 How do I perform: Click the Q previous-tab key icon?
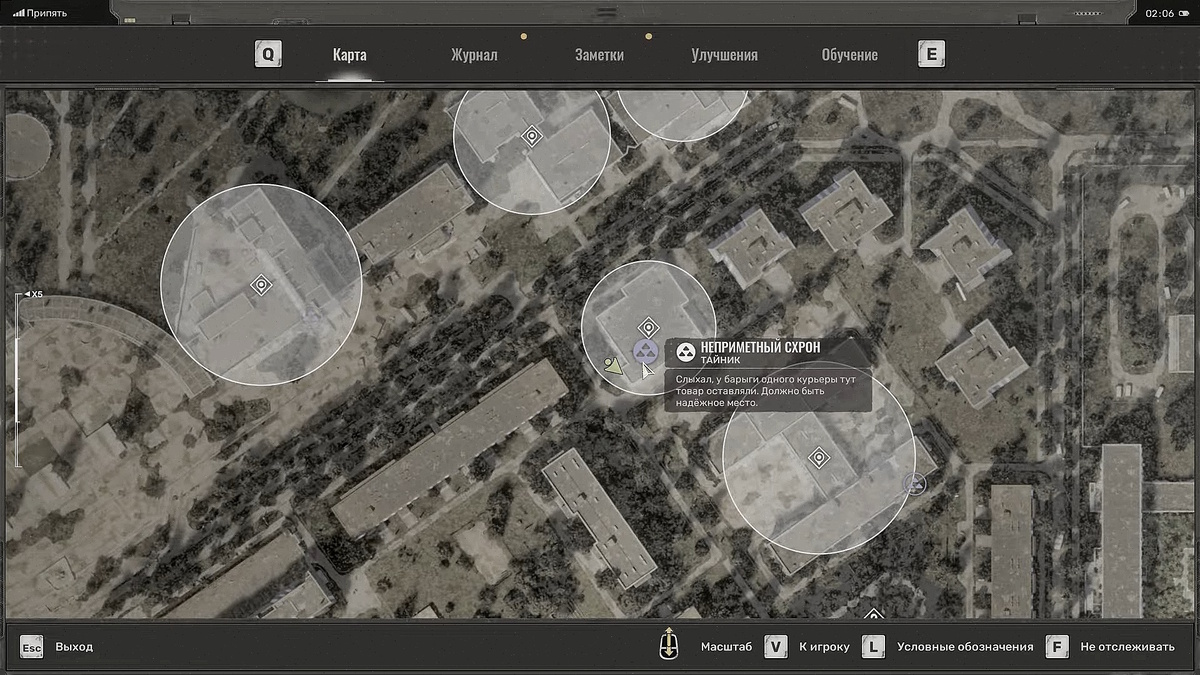pyautogui.click(x=268, y=54)
